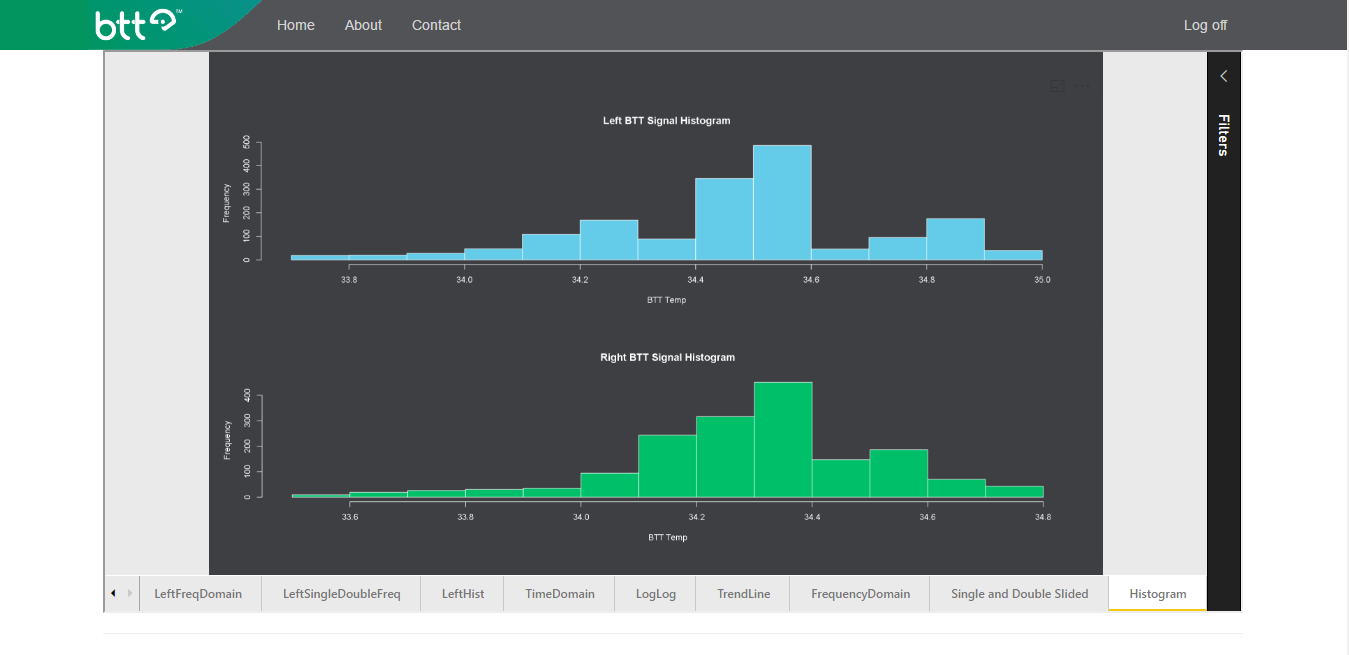Screen dimensions: 1349x655
Task: Collapse the Filters pane using the chevron
Action: coord(1223,75)
